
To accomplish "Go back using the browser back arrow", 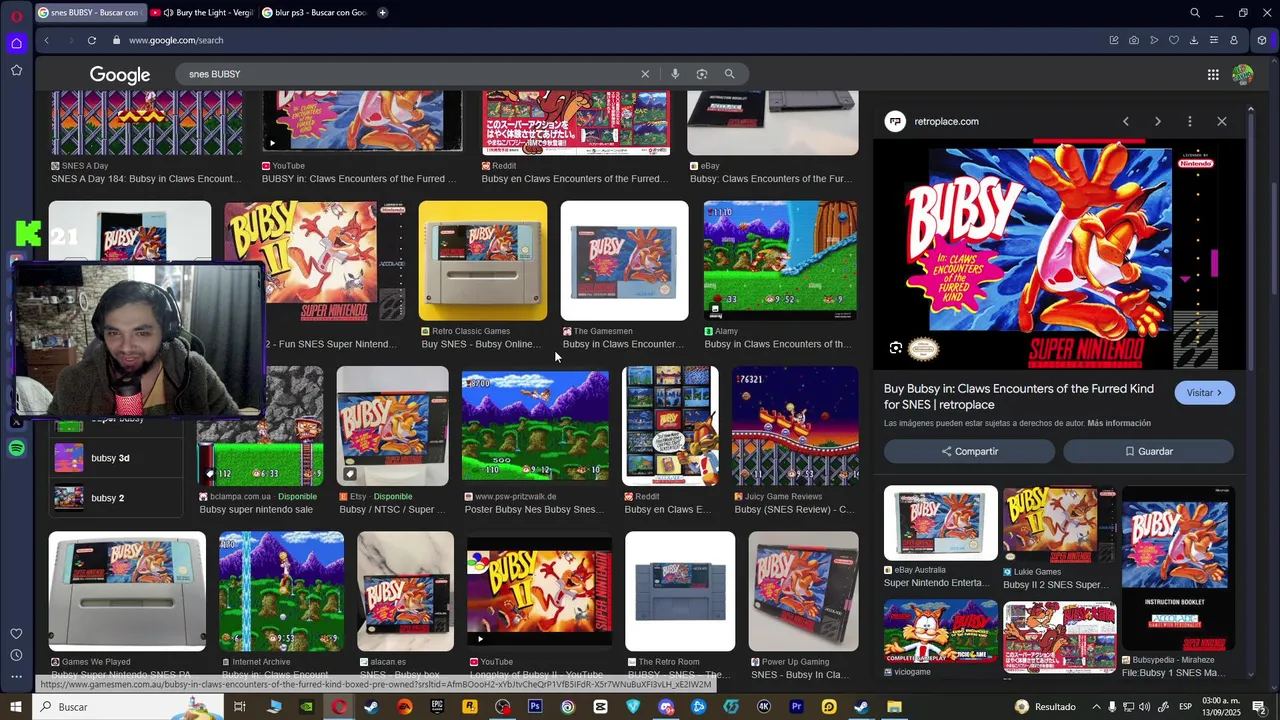I will point(46,40).
